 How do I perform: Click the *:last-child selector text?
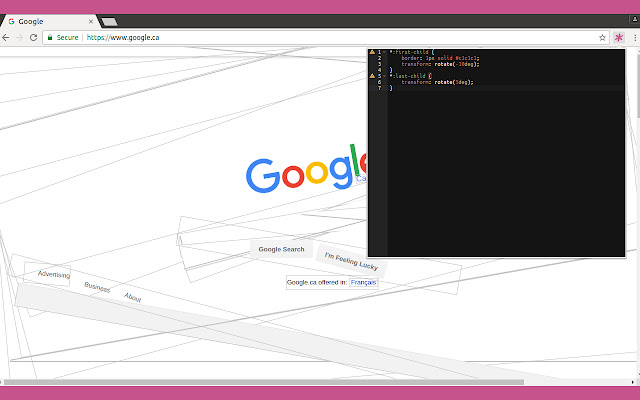pyautogui.click(x=407, y=76)
